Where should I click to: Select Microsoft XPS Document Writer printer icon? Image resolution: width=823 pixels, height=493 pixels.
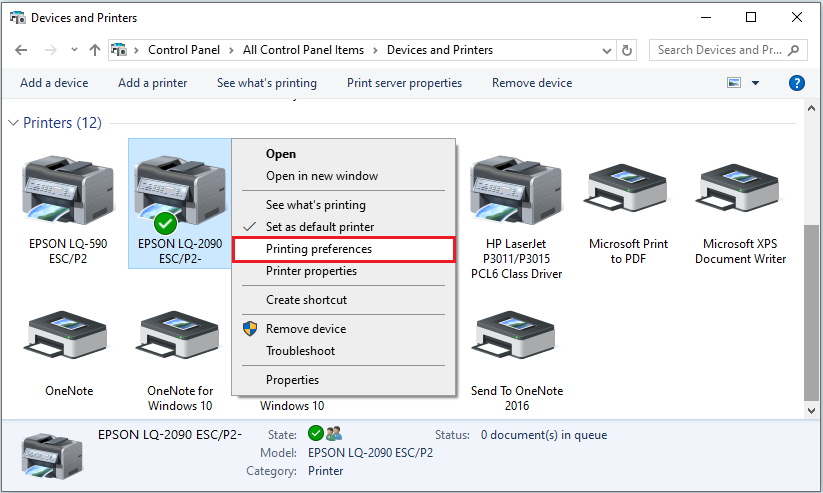click(x=743, y=190)
